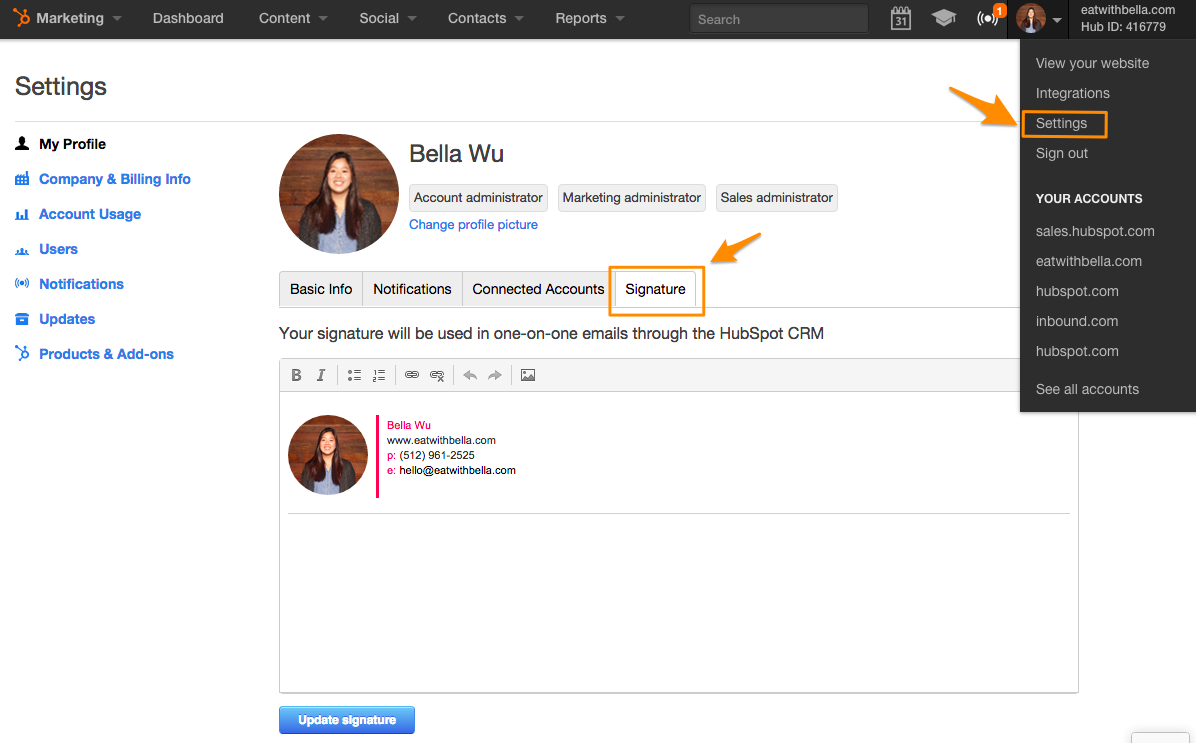Expand the Marketing product dropdown
Viewport: 1196px width, 743px height.
pyautogui.click(x=117, y=18)
